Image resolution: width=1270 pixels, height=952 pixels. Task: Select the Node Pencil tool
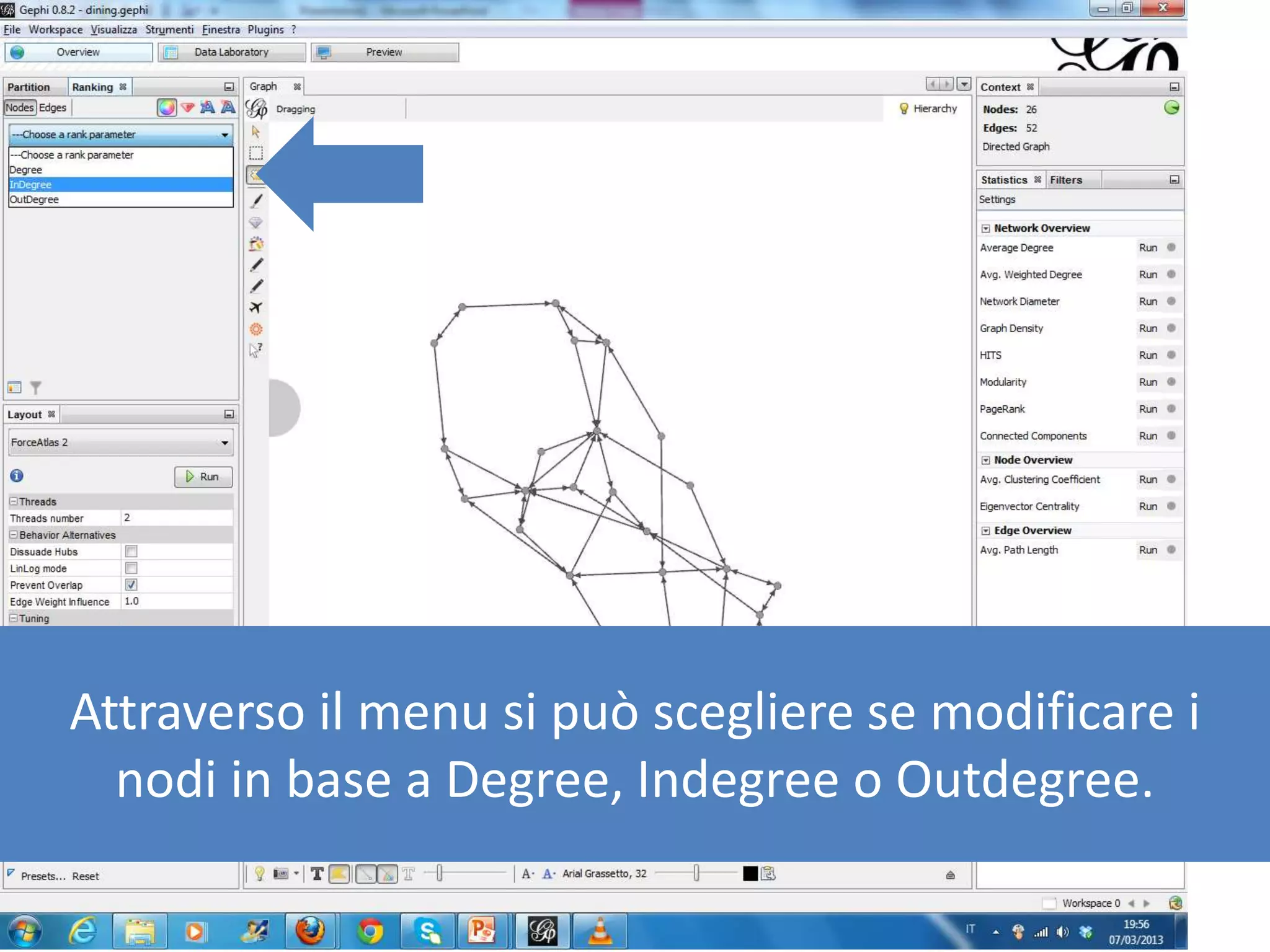[x=255, y=265]
